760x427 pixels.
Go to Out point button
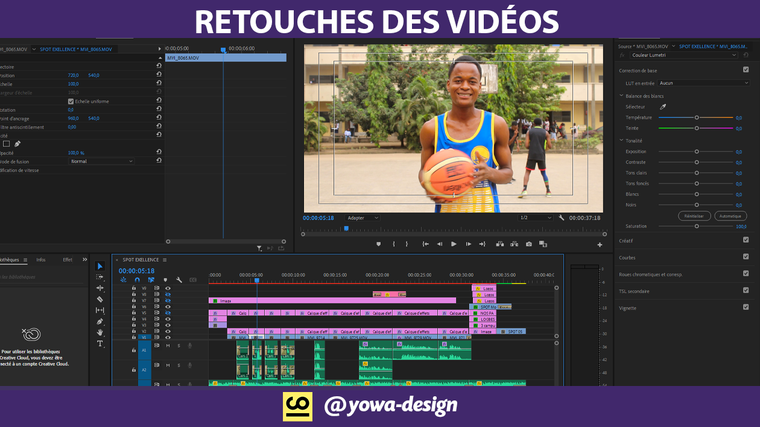tap(482, 244)
